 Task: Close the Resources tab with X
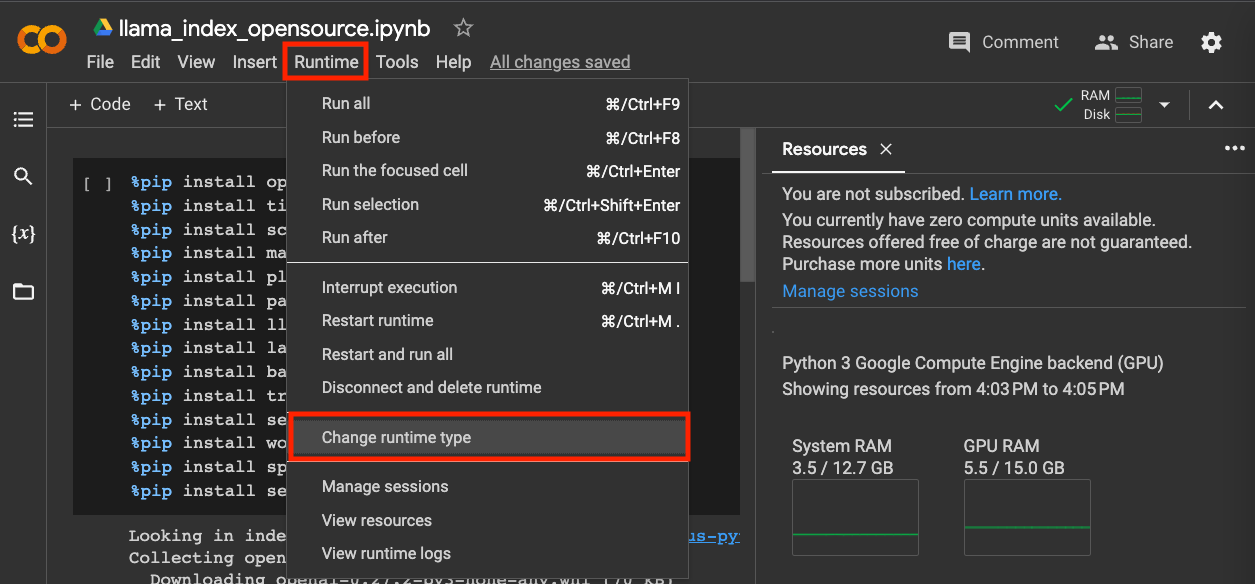pyautogui.click(x=885, y=149)
